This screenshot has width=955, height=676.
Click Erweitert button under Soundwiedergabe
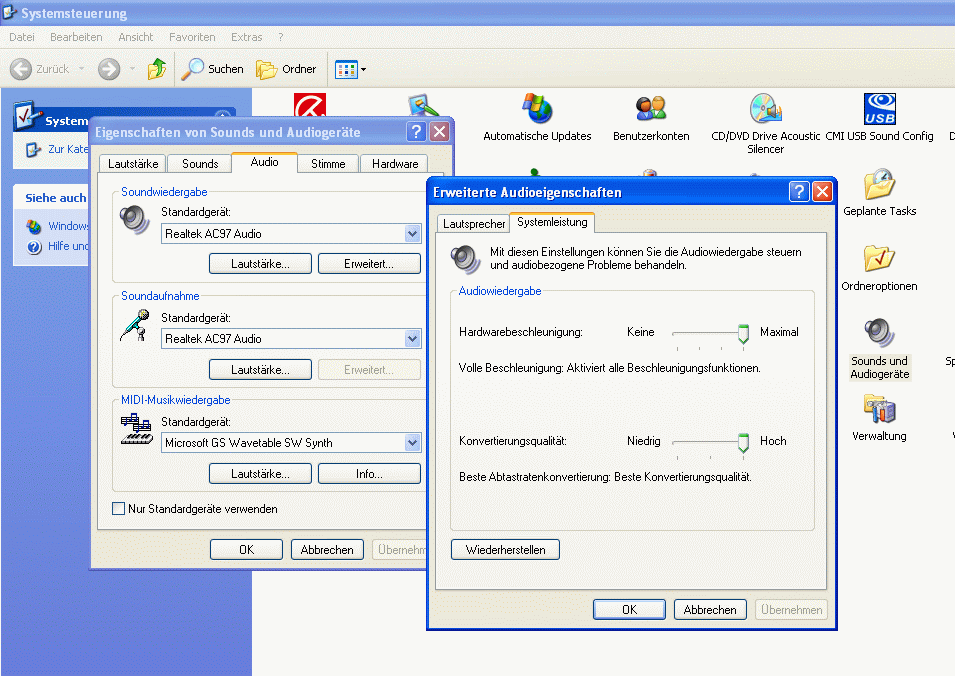pyautogui.click(x=369, y=264)
